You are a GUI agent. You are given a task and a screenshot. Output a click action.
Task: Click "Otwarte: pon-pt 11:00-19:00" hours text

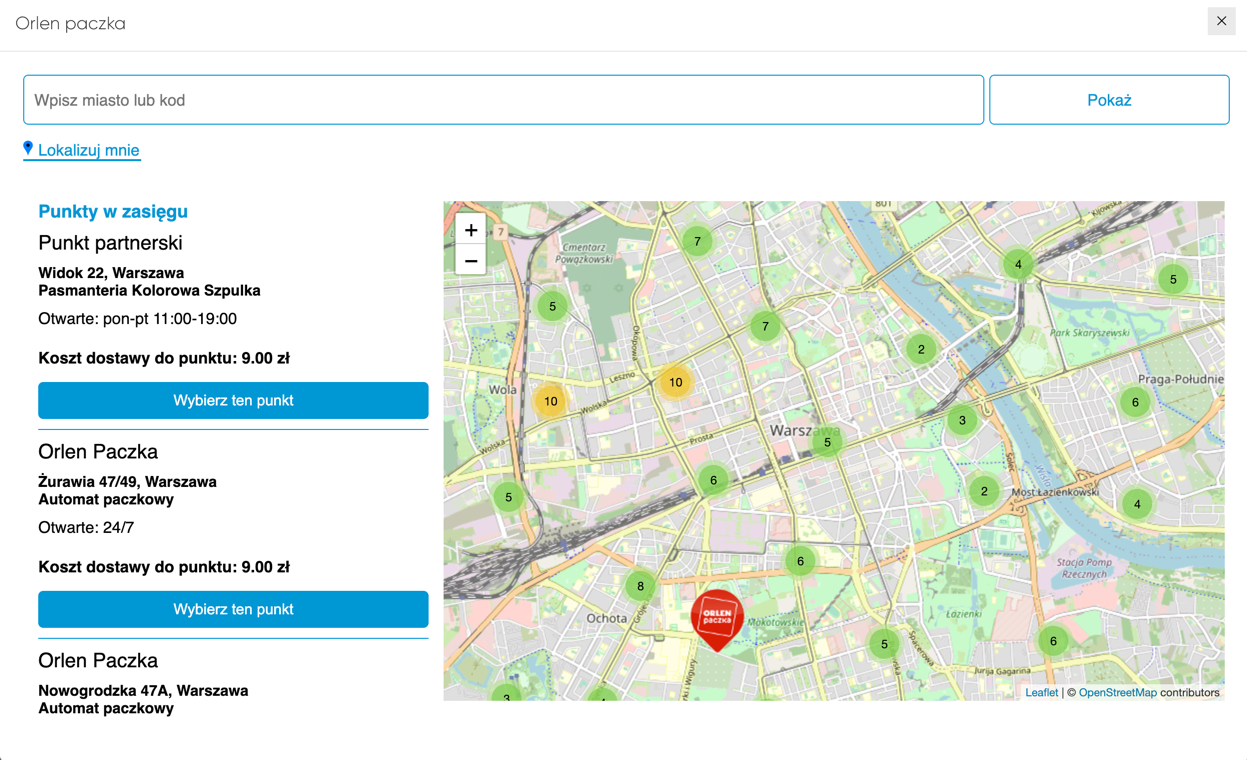[x=137, y=319]
